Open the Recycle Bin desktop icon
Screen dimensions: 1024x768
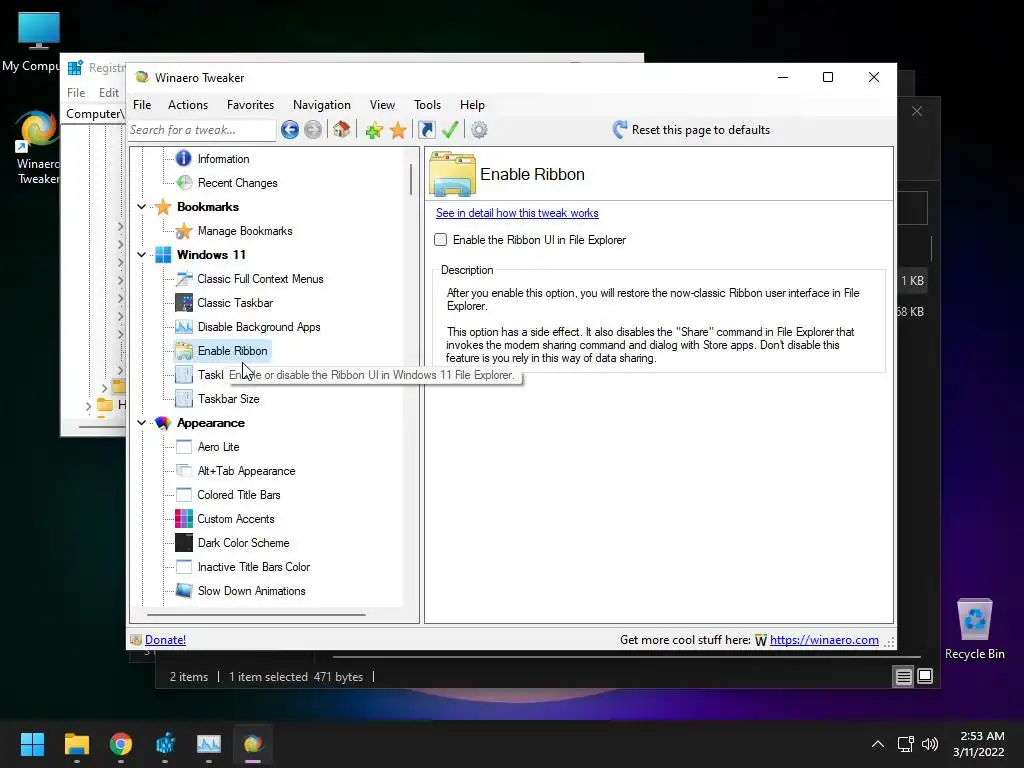click(974, 629)
